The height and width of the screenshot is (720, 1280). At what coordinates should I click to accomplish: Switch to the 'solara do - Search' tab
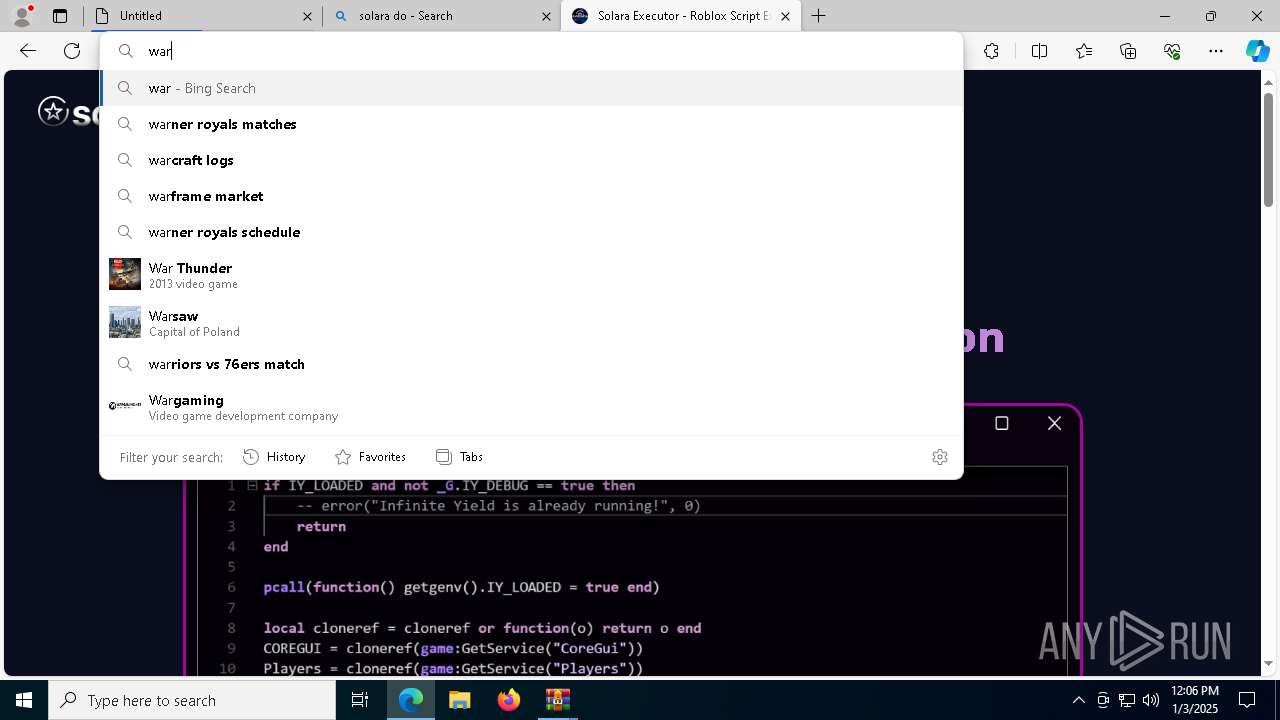point(442,16)
